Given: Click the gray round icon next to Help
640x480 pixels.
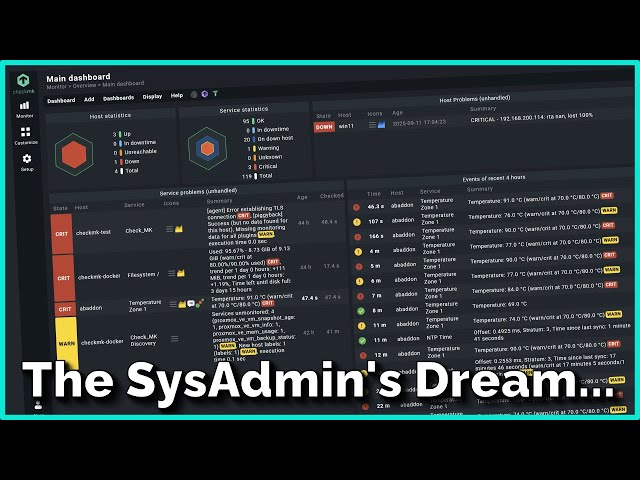Looking at the screenshot, I should pos(194,95).
